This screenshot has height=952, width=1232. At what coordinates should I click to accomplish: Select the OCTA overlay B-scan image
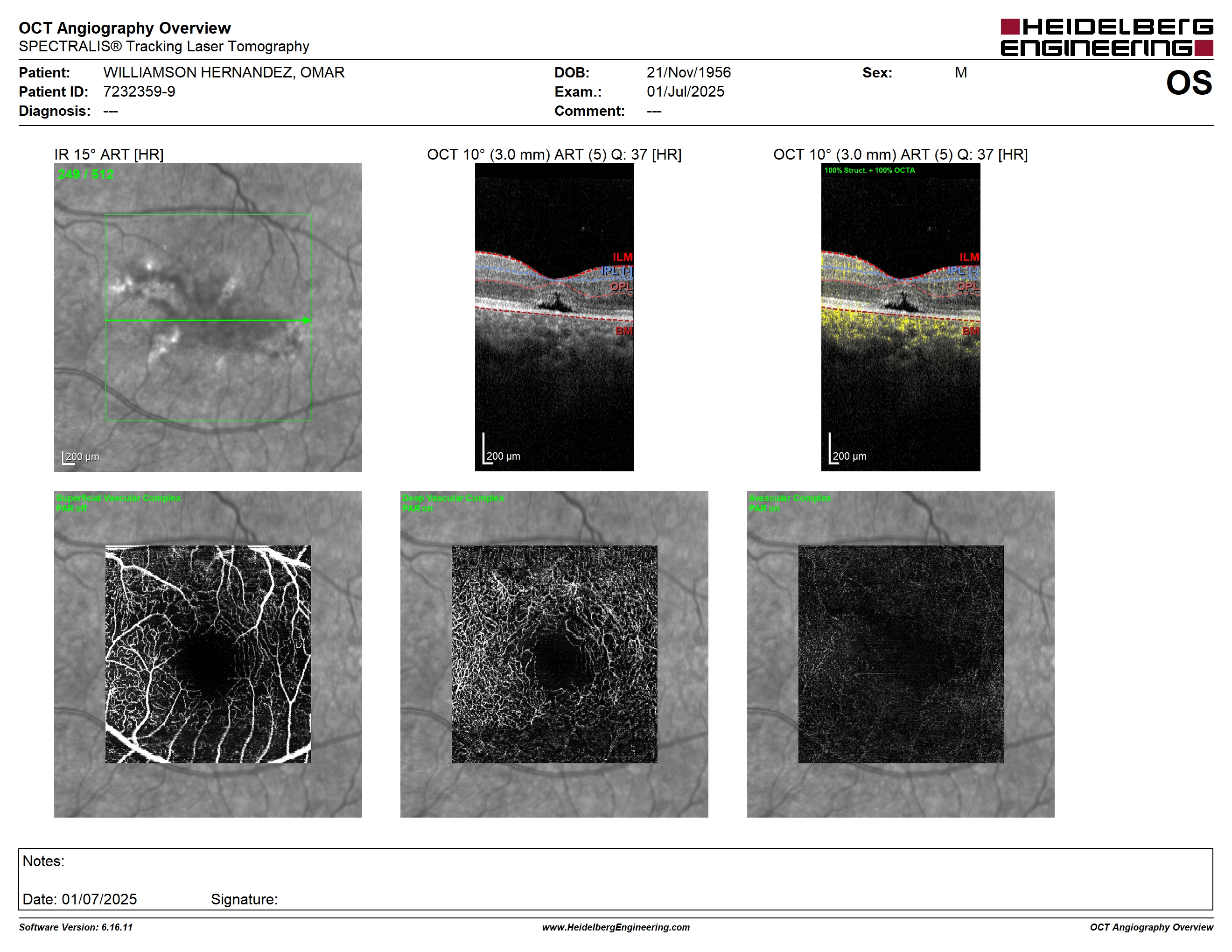(900, 317)
